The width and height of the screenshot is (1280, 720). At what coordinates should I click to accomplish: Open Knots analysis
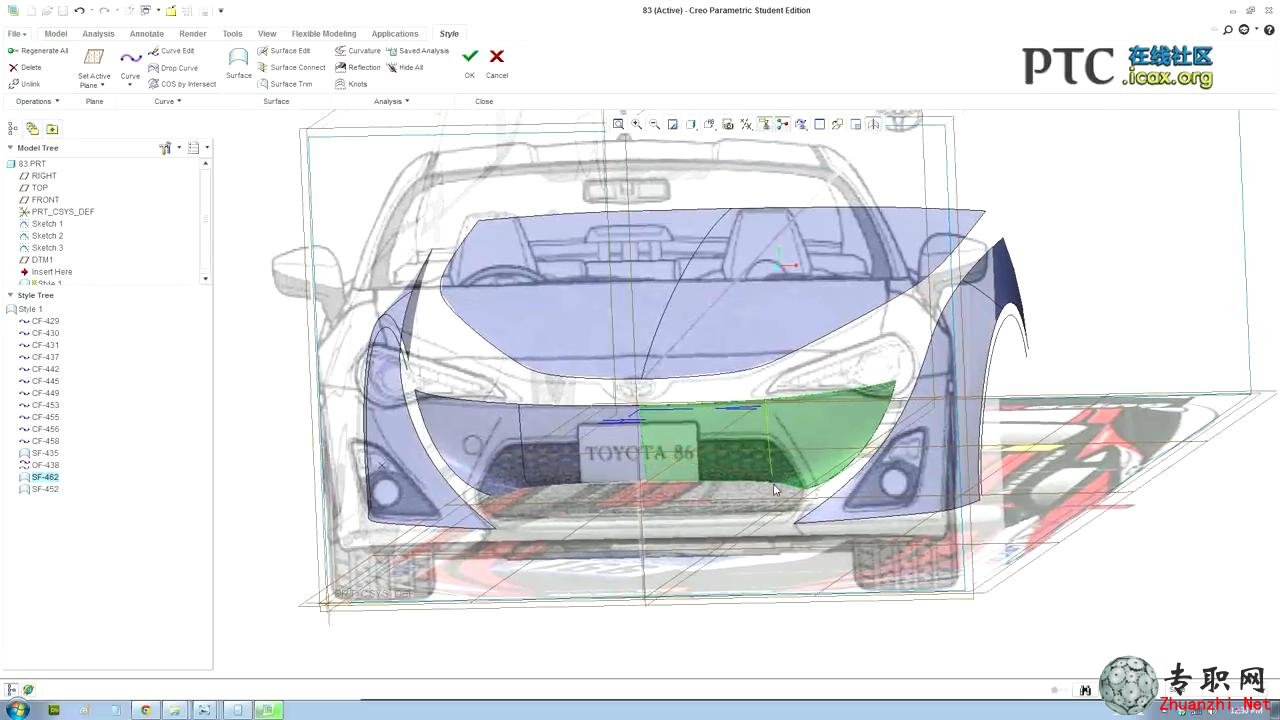pos(351,84)
